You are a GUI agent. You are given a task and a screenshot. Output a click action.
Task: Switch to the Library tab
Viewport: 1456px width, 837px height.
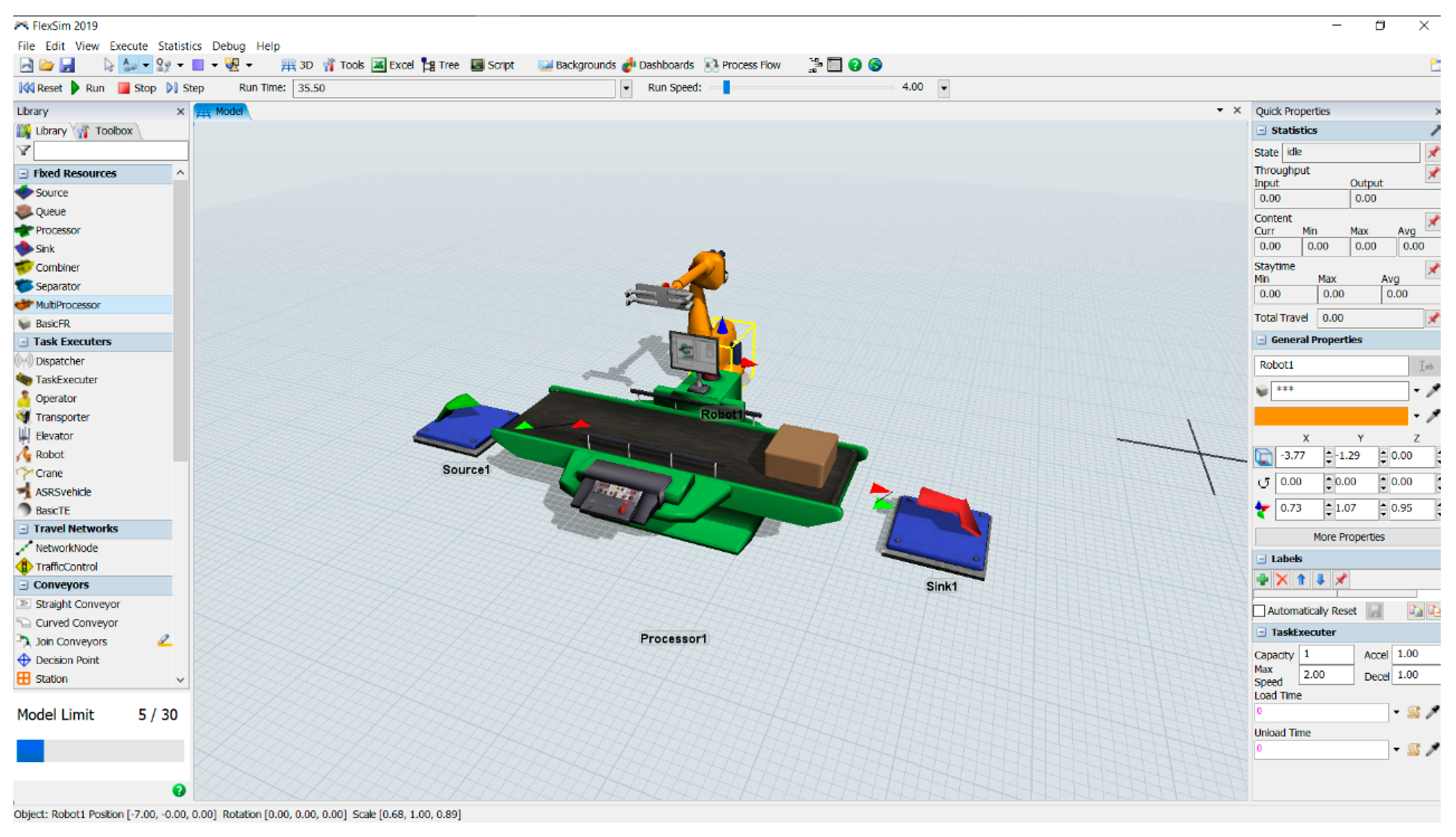click(44, 131)
